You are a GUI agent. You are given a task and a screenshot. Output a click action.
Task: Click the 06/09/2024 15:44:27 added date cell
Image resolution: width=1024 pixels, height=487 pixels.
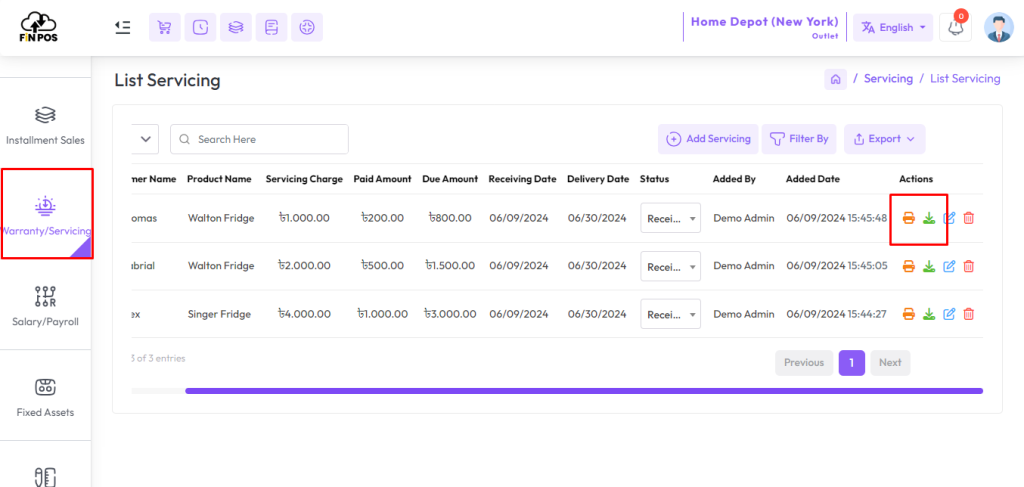click(x=837, y=314)
